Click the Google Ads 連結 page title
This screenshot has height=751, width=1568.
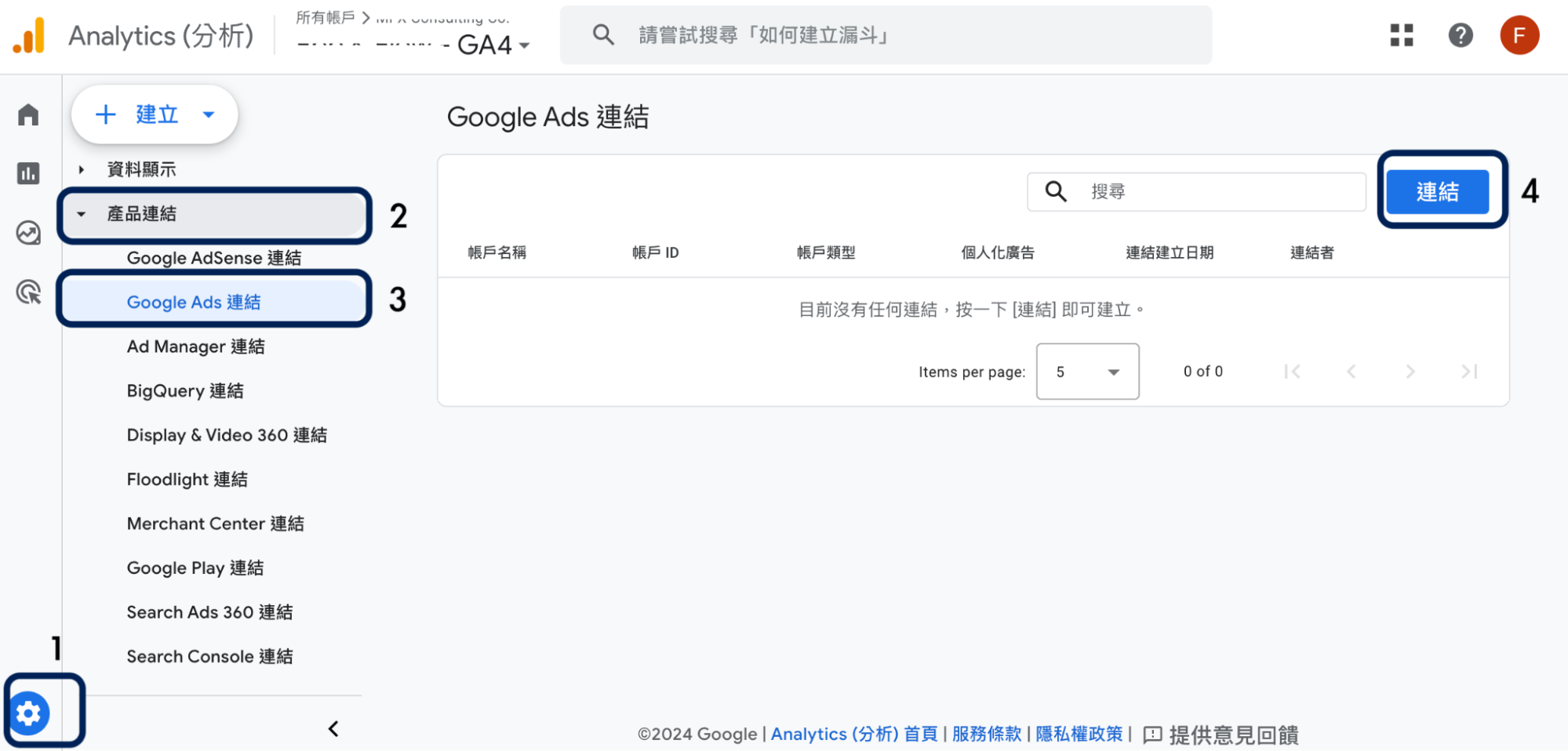tap(548, 117)
